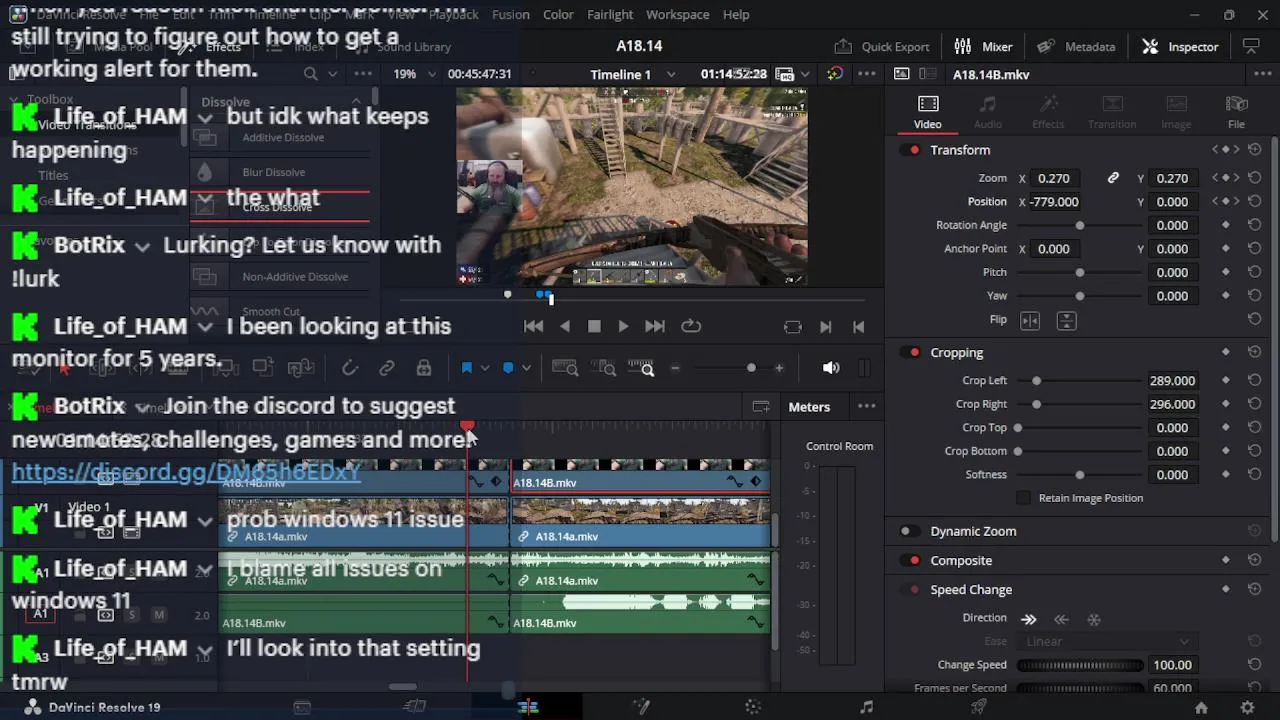
Task: Toggle timeline linked selection
Action: pos(387,369)
